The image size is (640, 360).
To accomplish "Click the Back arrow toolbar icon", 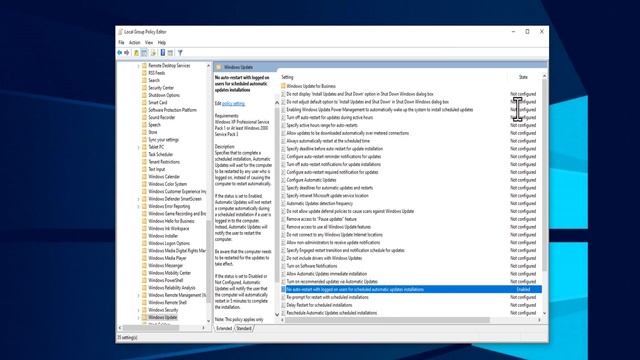I will [x=120, y=53].
